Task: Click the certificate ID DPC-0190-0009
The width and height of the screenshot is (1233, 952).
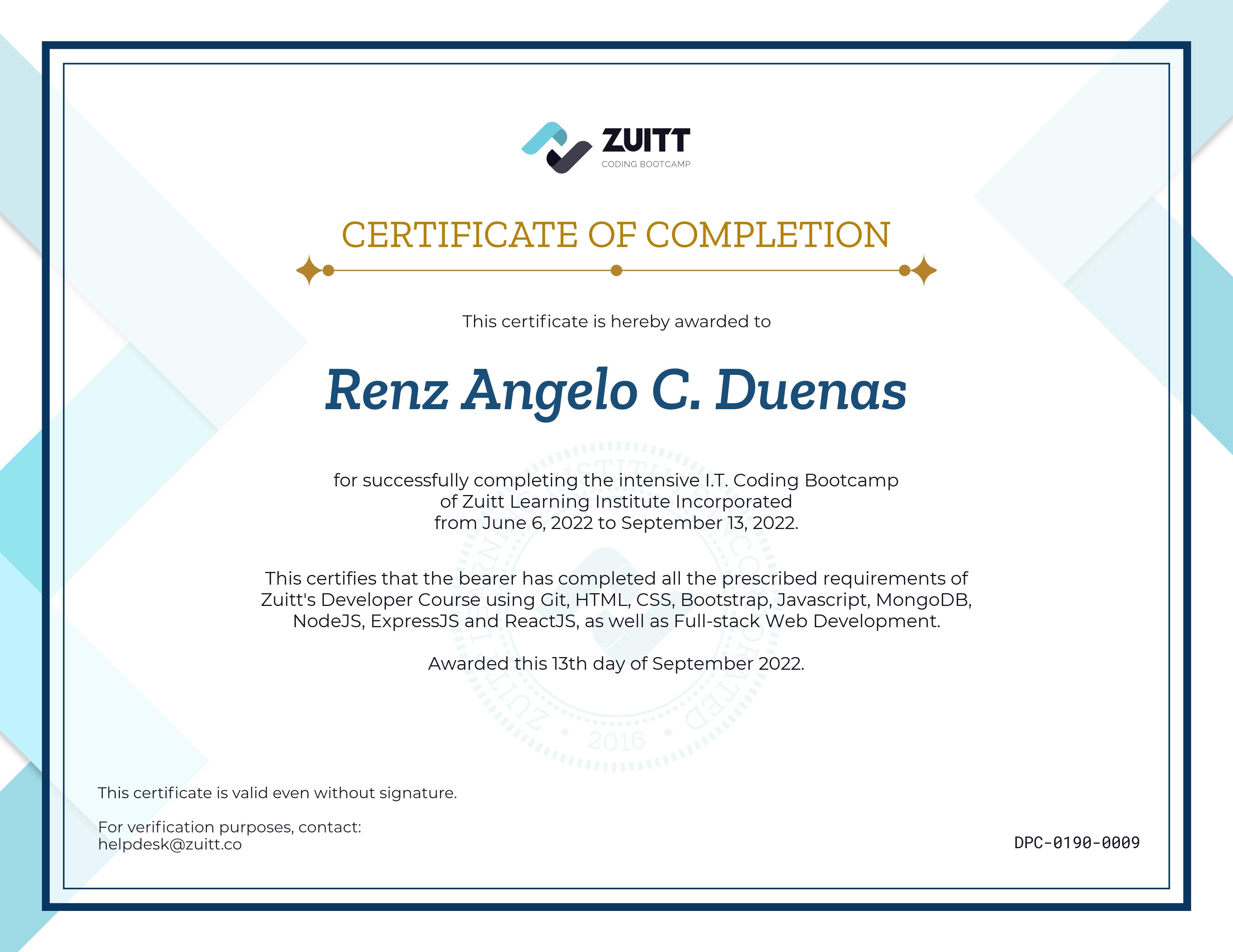Action: coord(1076,843)
